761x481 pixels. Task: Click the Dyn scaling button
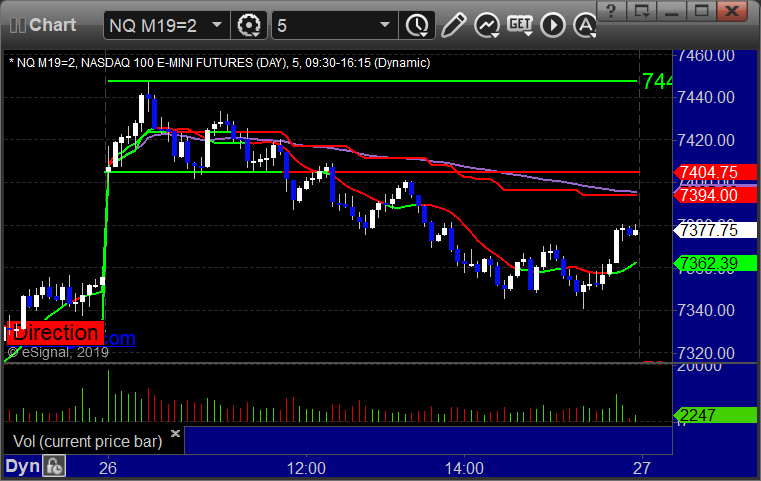pos(22,466)
